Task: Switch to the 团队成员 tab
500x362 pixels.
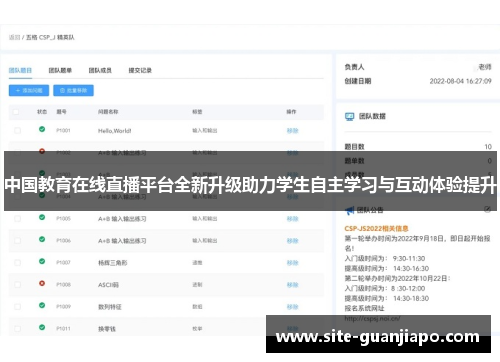Action: click(x=100, y=70)
